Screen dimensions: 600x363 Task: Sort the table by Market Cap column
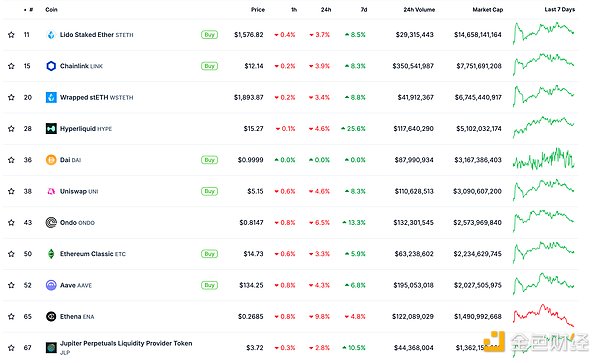click(488, 10)
